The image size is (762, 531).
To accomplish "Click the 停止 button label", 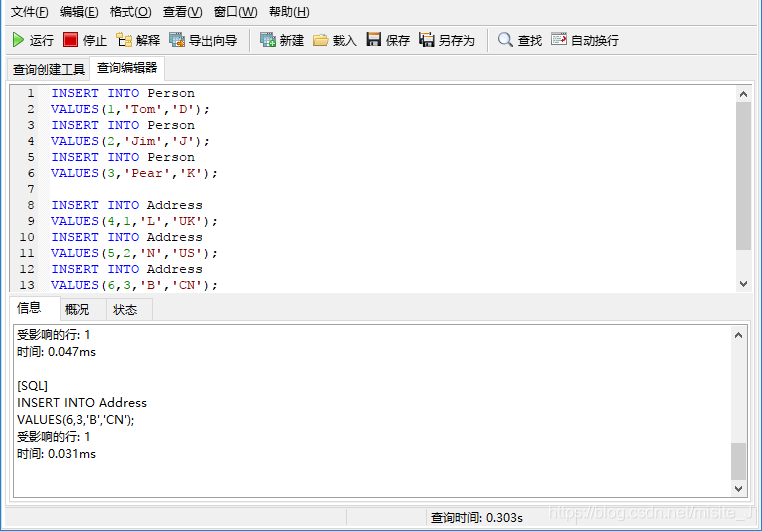I will pos(94,40).
